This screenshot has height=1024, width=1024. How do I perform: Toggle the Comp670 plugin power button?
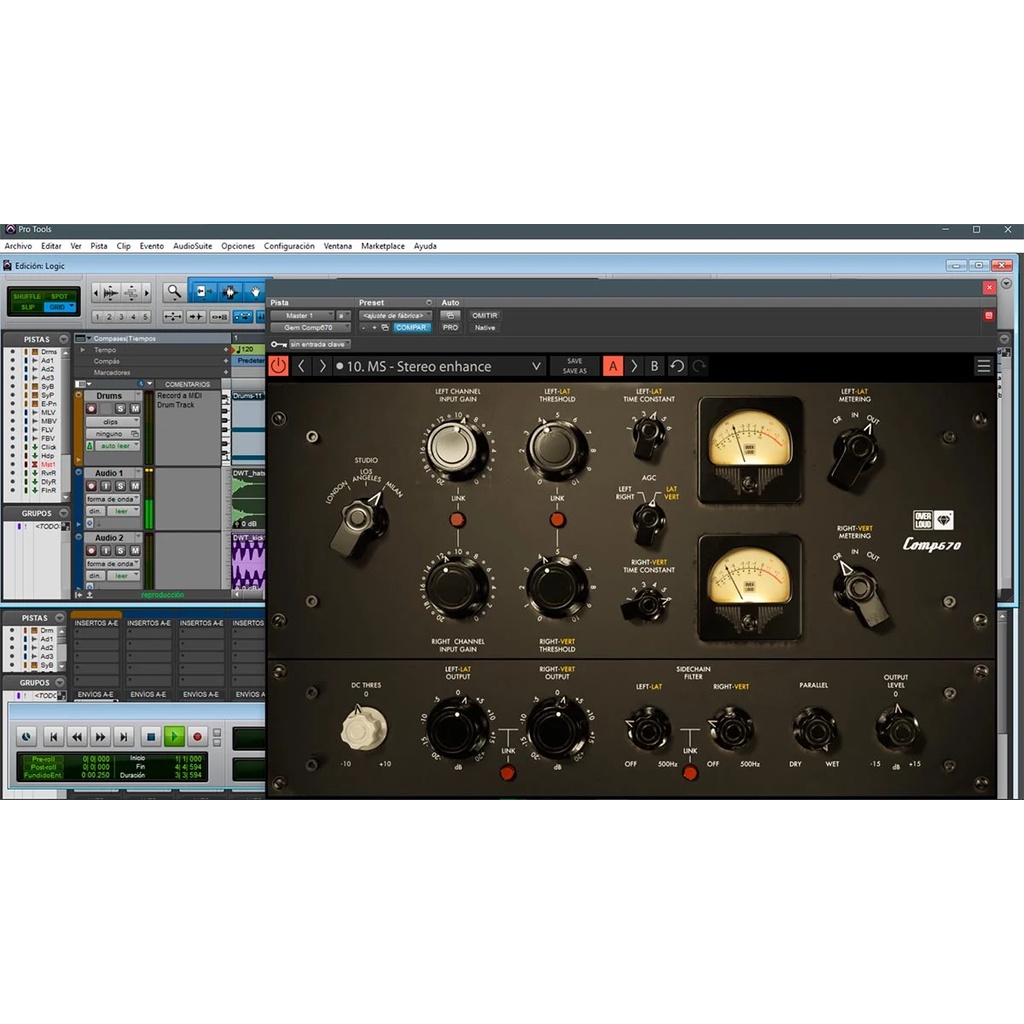(x=278, y=366)
